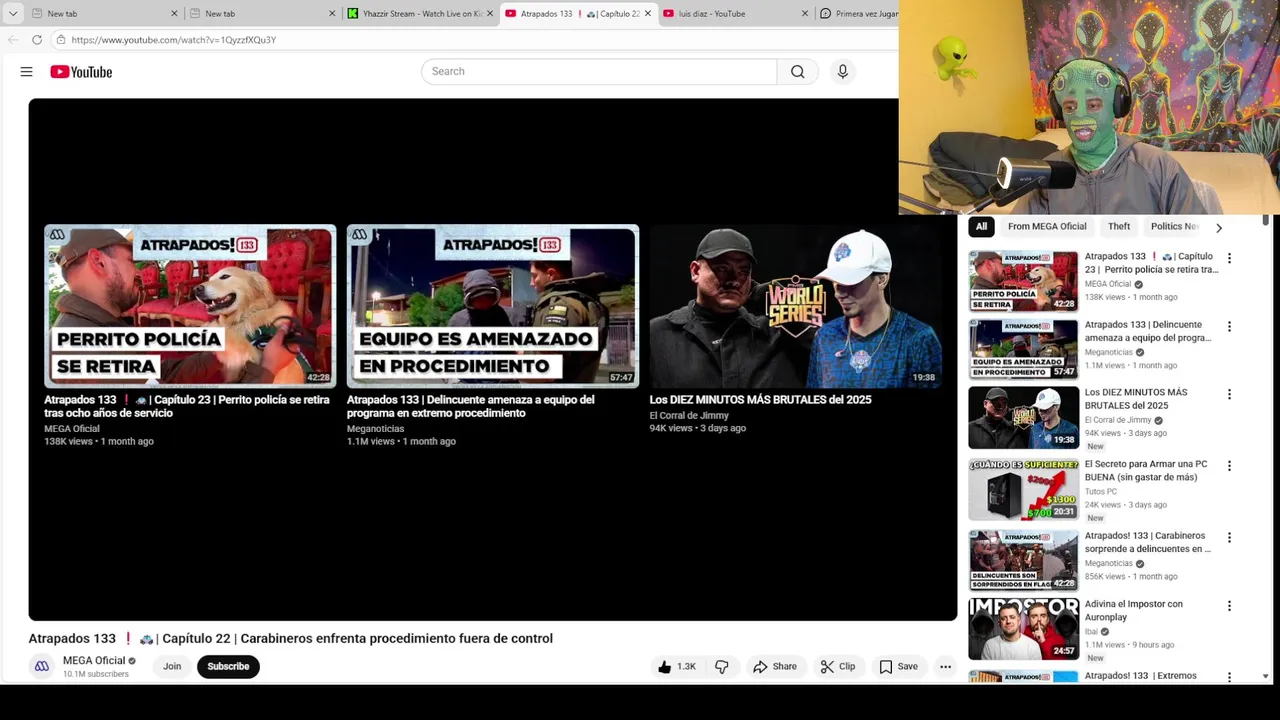
Task: Open options menu for Delincuente amenaza sidebar video
Action: (1229, 326)
